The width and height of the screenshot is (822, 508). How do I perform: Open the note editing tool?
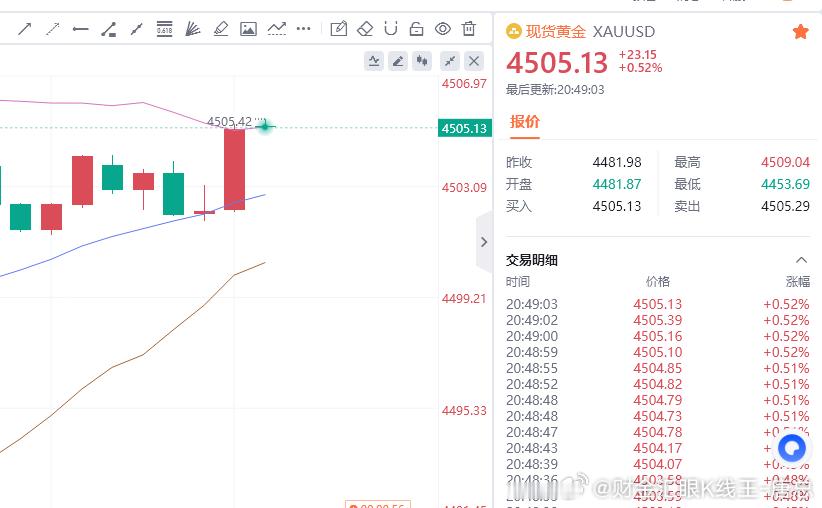(339, 29)
